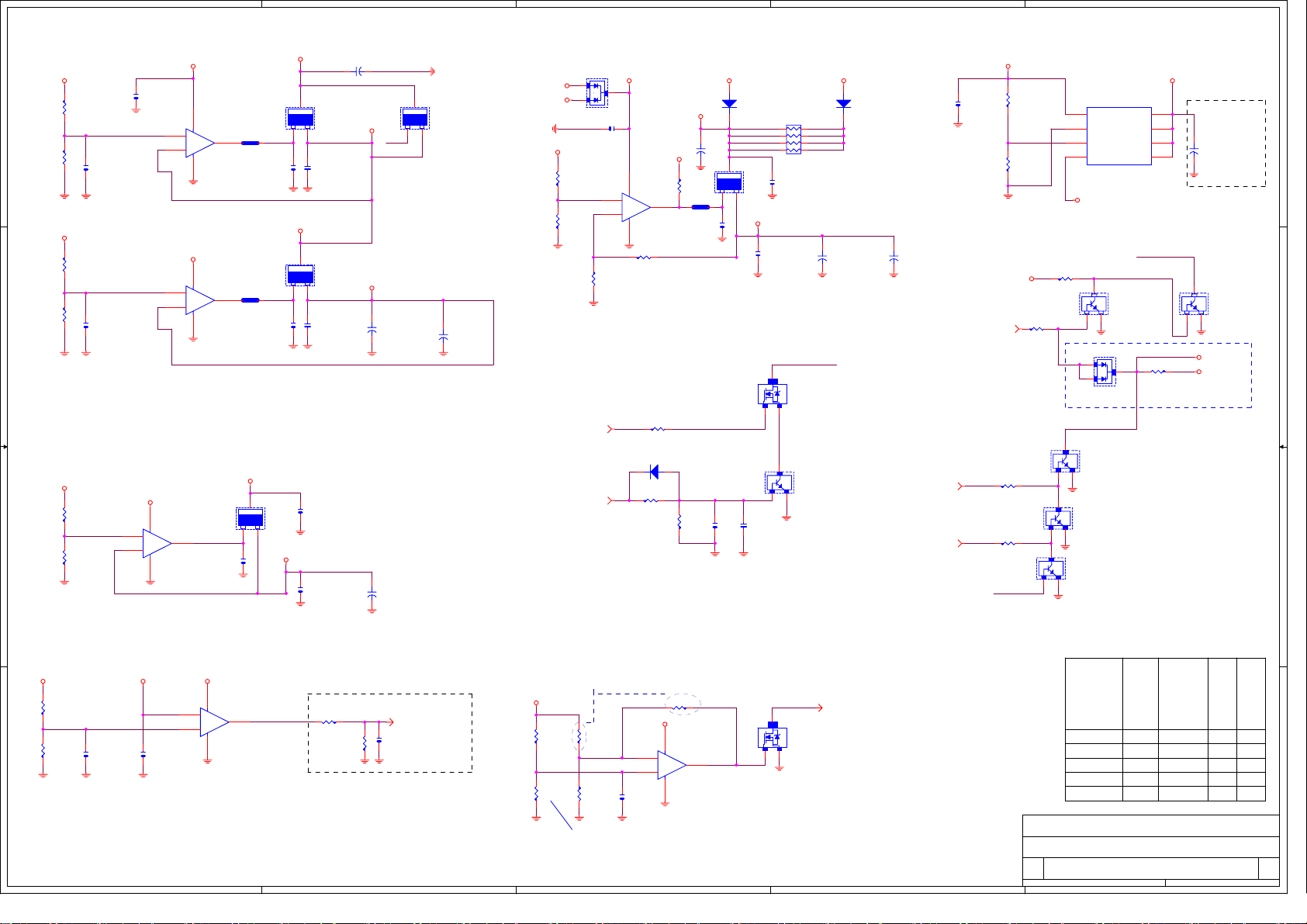Image resolution: width=1307 pixels, height=924 pixels.
Task: Click the op-amp triangle in the second left circuit
Action: click(x=200, y=300)
